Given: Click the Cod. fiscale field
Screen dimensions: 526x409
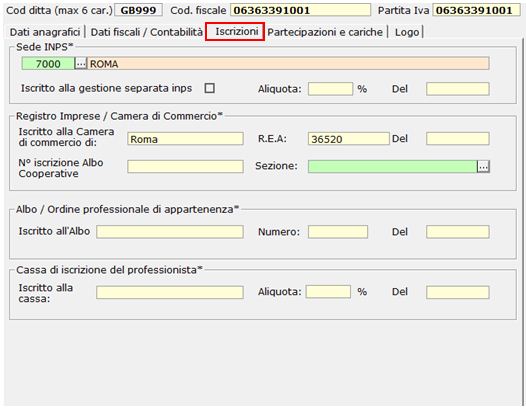Looking at the screenshot, I should [301, 10].
